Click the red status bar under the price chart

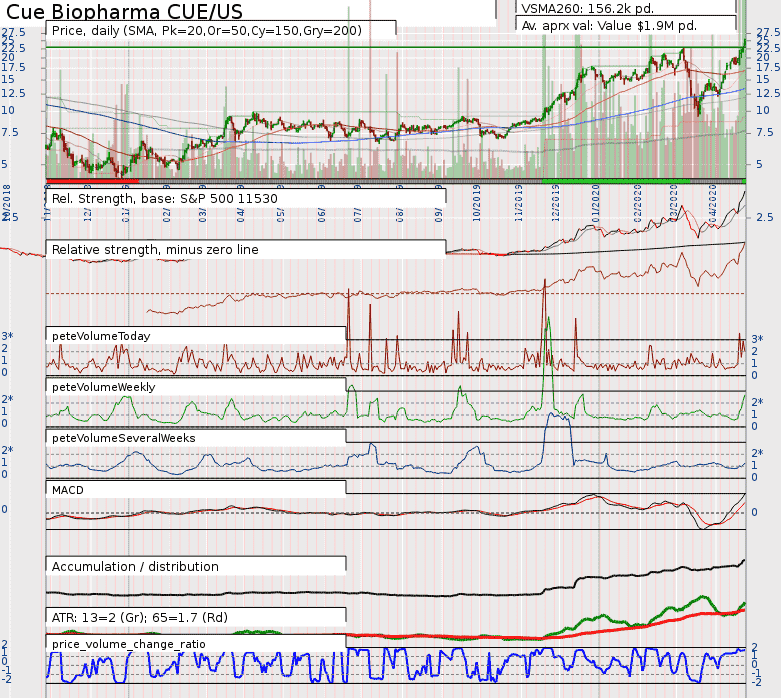pyautogui.click(x=93, y=181)
